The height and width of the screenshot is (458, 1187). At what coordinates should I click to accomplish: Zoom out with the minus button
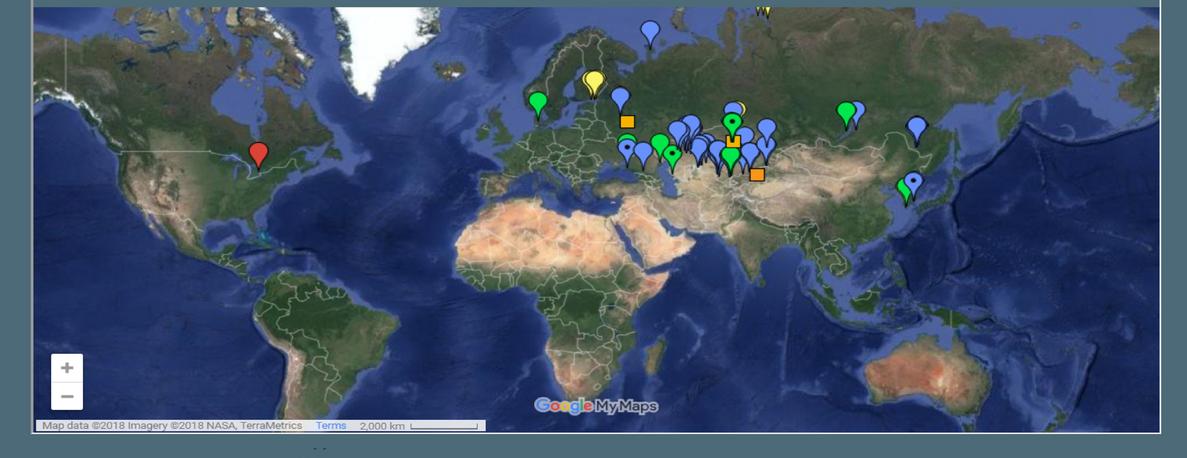67,396
